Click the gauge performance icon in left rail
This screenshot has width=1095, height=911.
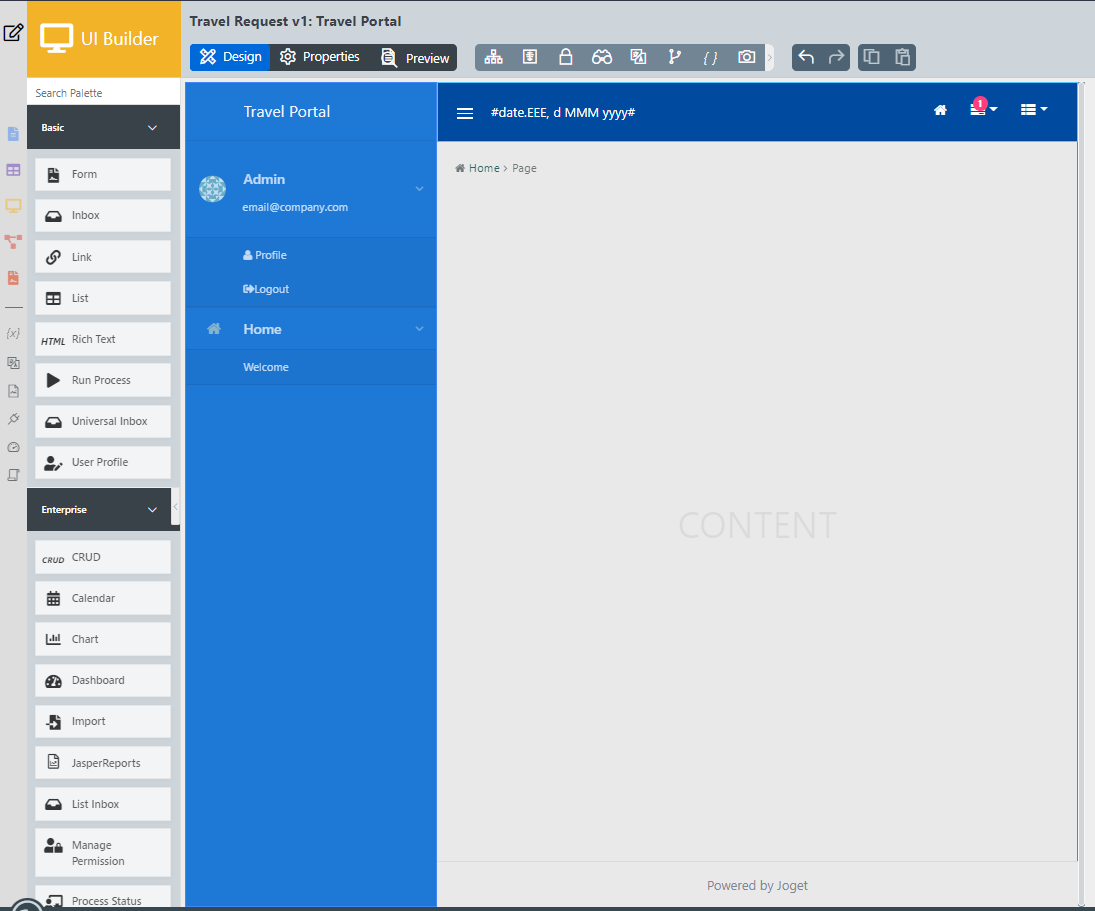(x=13, y=447)
